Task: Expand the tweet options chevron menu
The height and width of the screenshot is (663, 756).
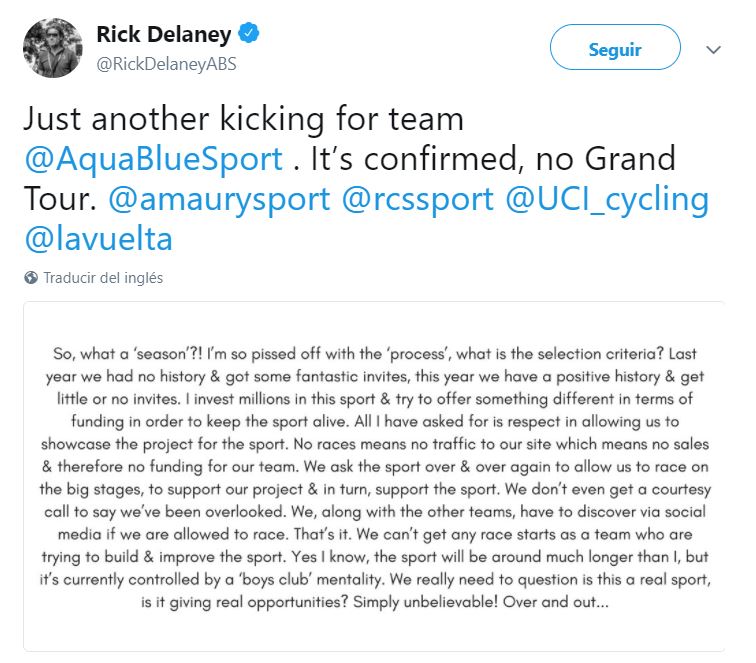Action: pyautogui.click(x=713, y=49)
